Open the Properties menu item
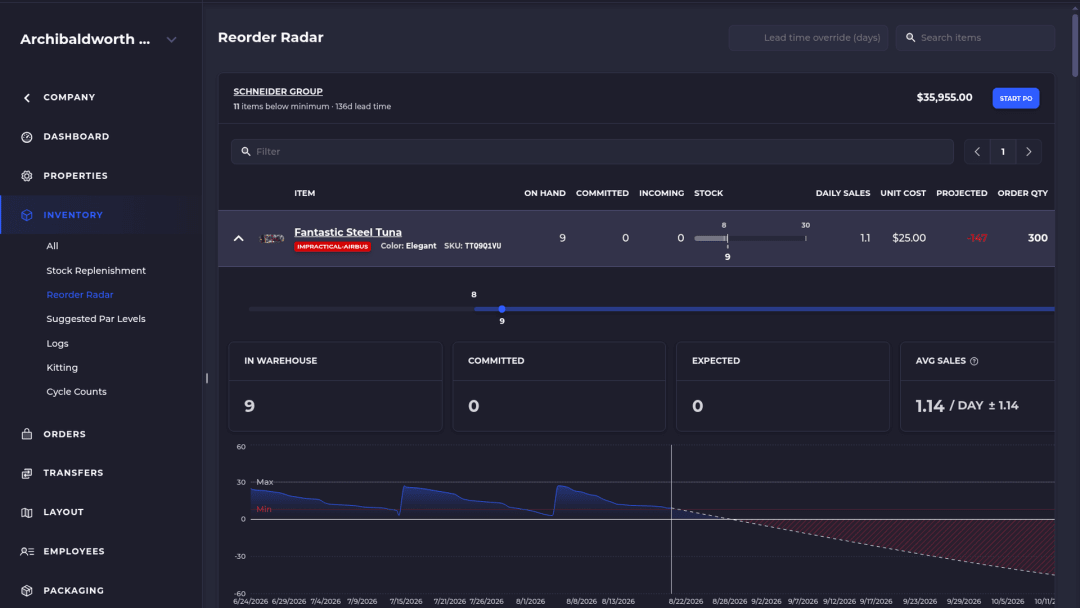This screenshot has height=608, width=1080. [75, 176]
